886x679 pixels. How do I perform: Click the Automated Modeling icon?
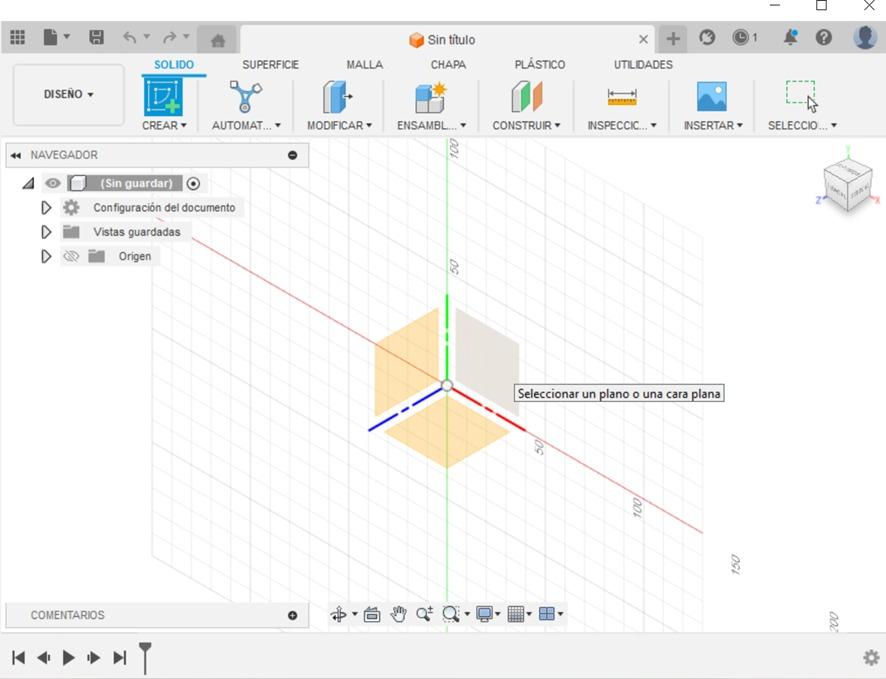pyautogui.click(x=245, y=97)
